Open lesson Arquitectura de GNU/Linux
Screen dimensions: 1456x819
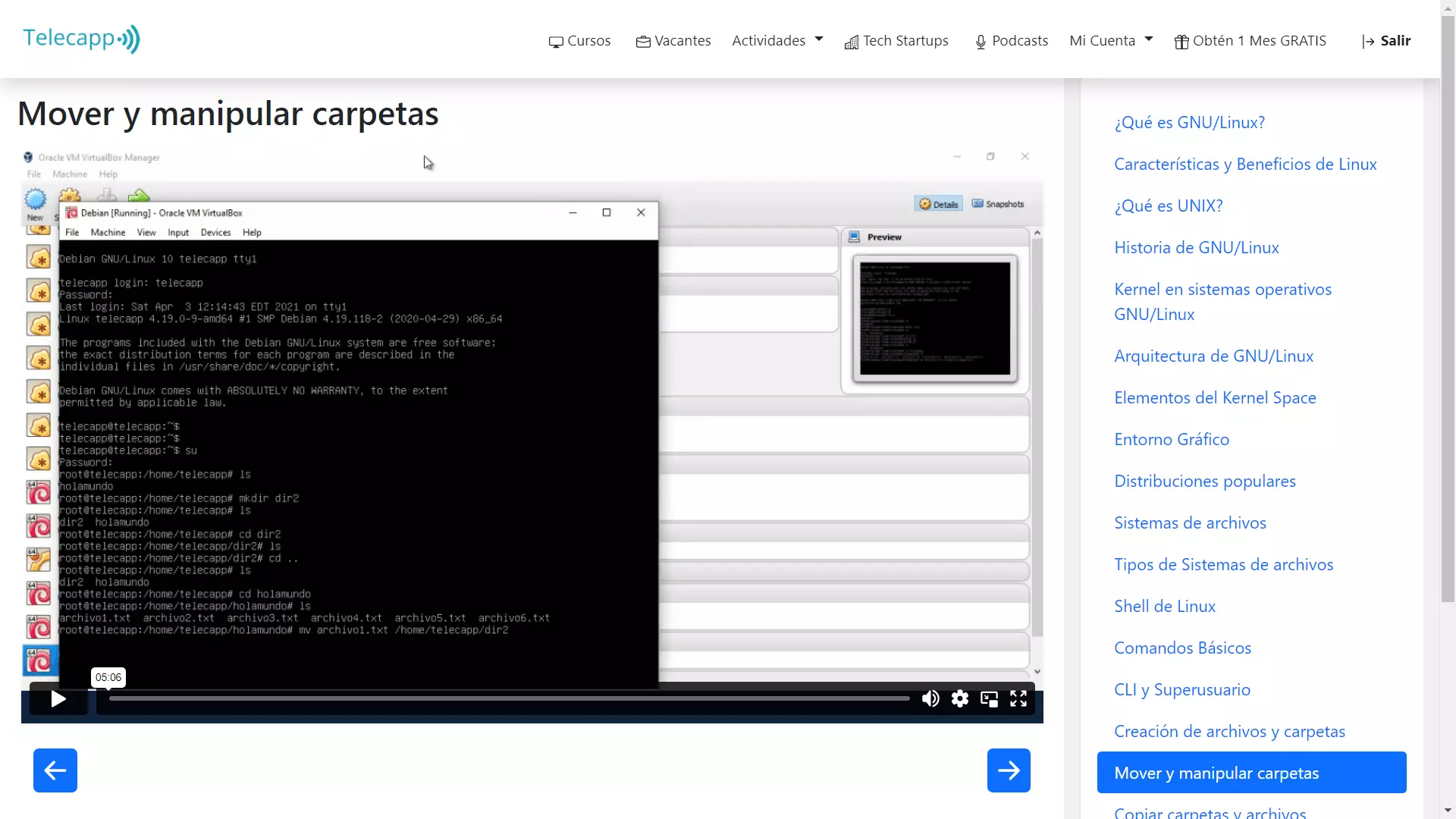[1213, 356]
